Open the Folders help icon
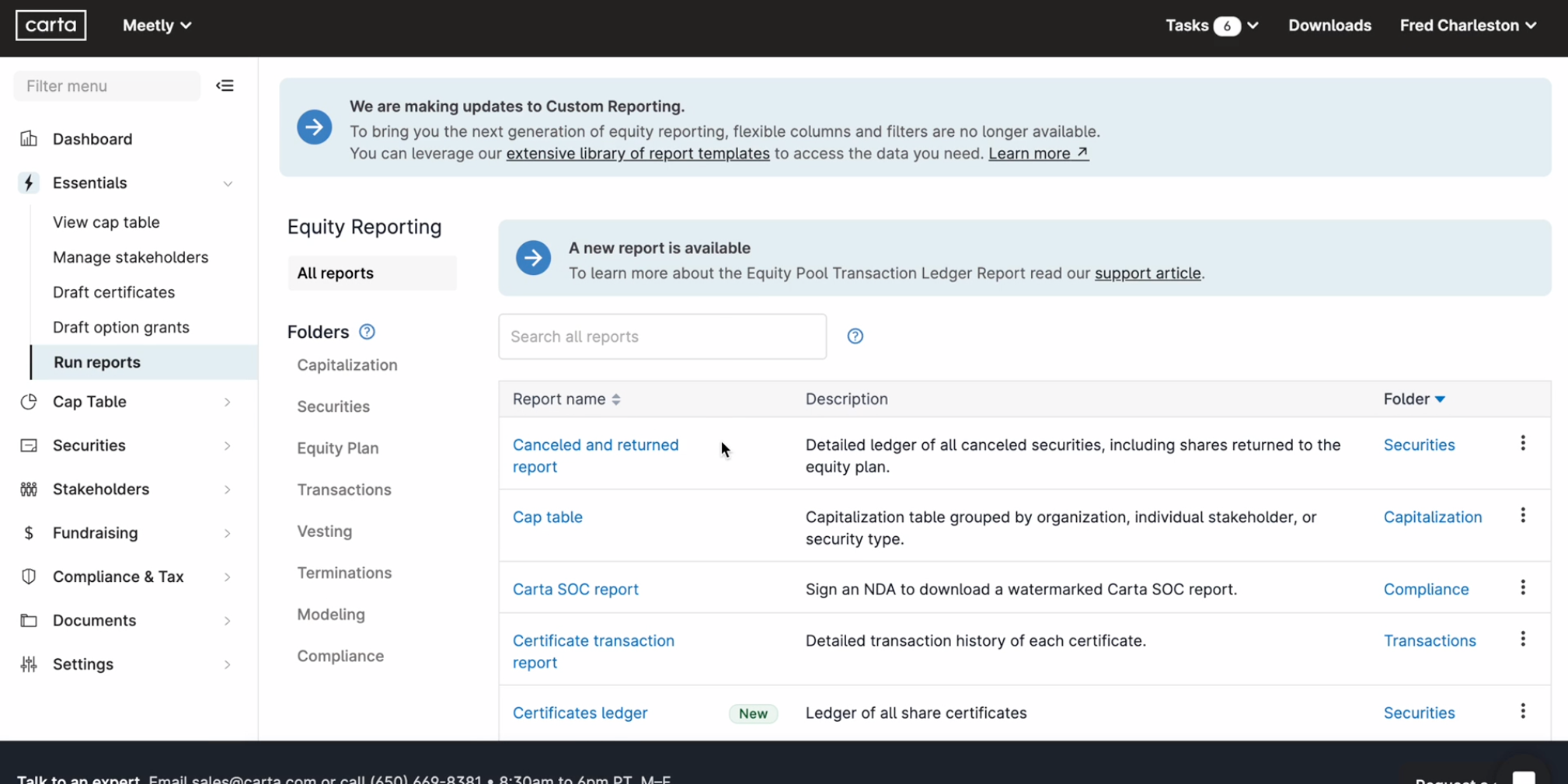Viewport: 1568px width, 784px height. coord(367,332)
